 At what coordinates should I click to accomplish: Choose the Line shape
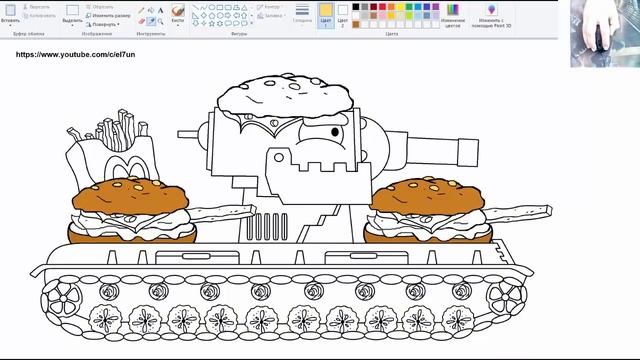[x=196, y=7]
